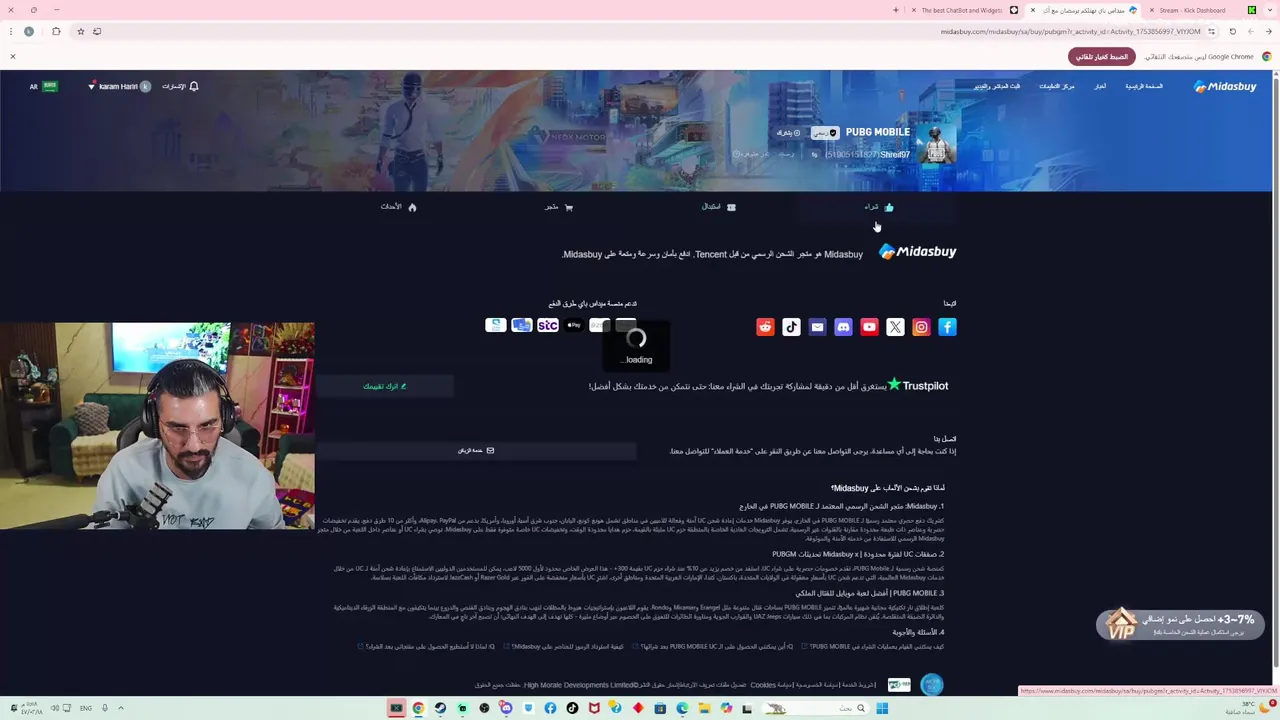The width and height of the screenshot is (1280, 720).
Task: Open Microsoft Edge from the taskbar
Action: 682,708
